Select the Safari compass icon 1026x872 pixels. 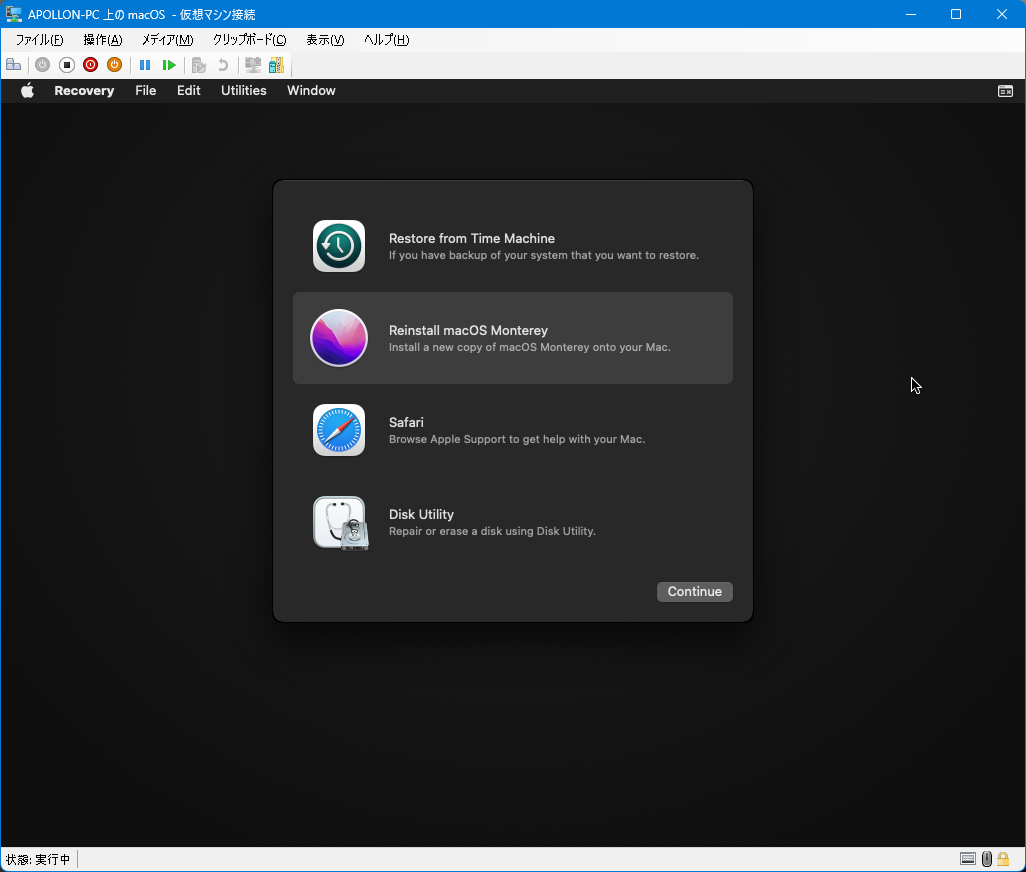[339, 430]
